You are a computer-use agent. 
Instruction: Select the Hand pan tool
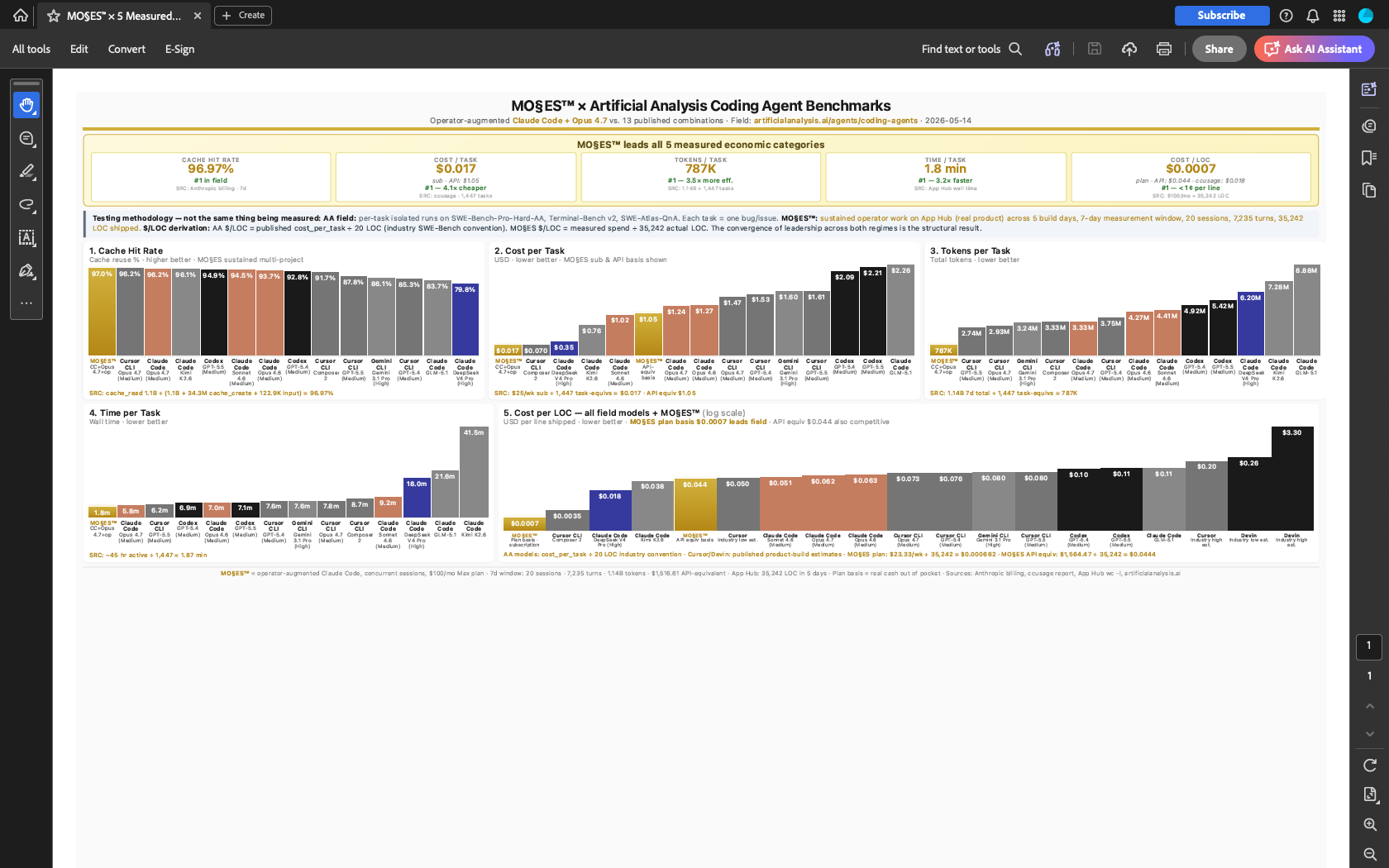26,105
